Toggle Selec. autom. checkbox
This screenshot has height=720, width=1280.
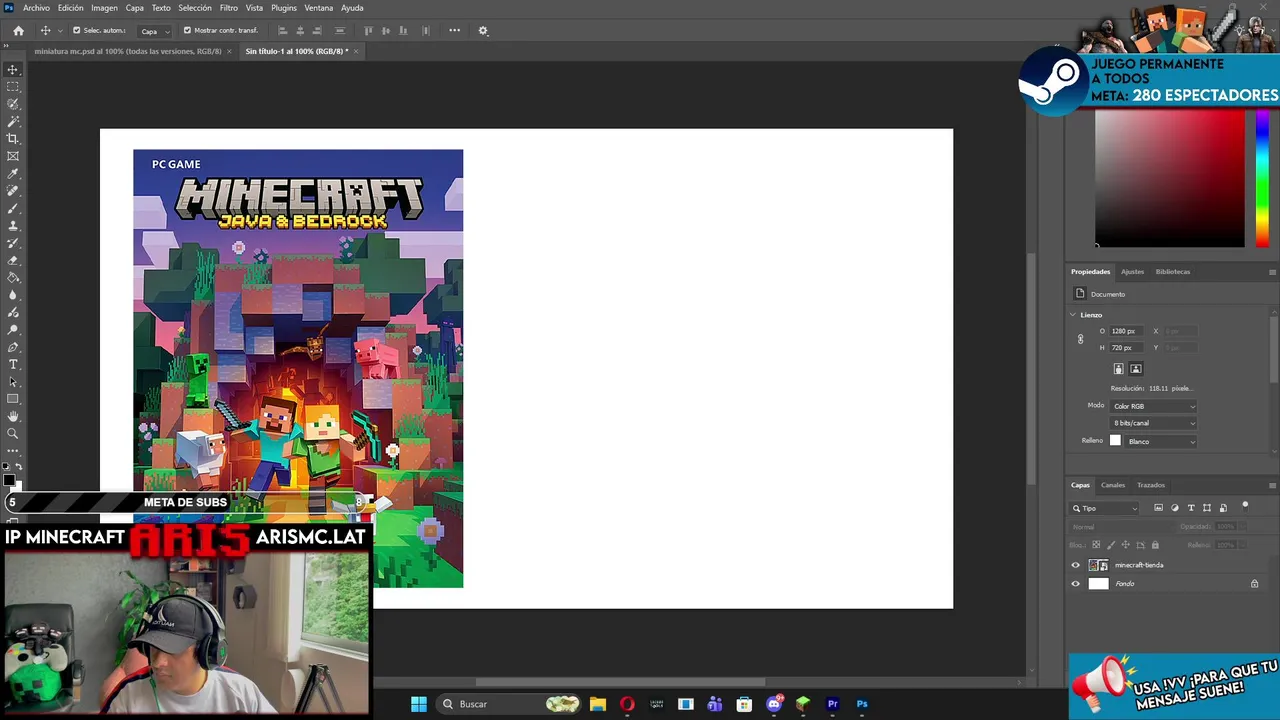[x=77, y=30]
